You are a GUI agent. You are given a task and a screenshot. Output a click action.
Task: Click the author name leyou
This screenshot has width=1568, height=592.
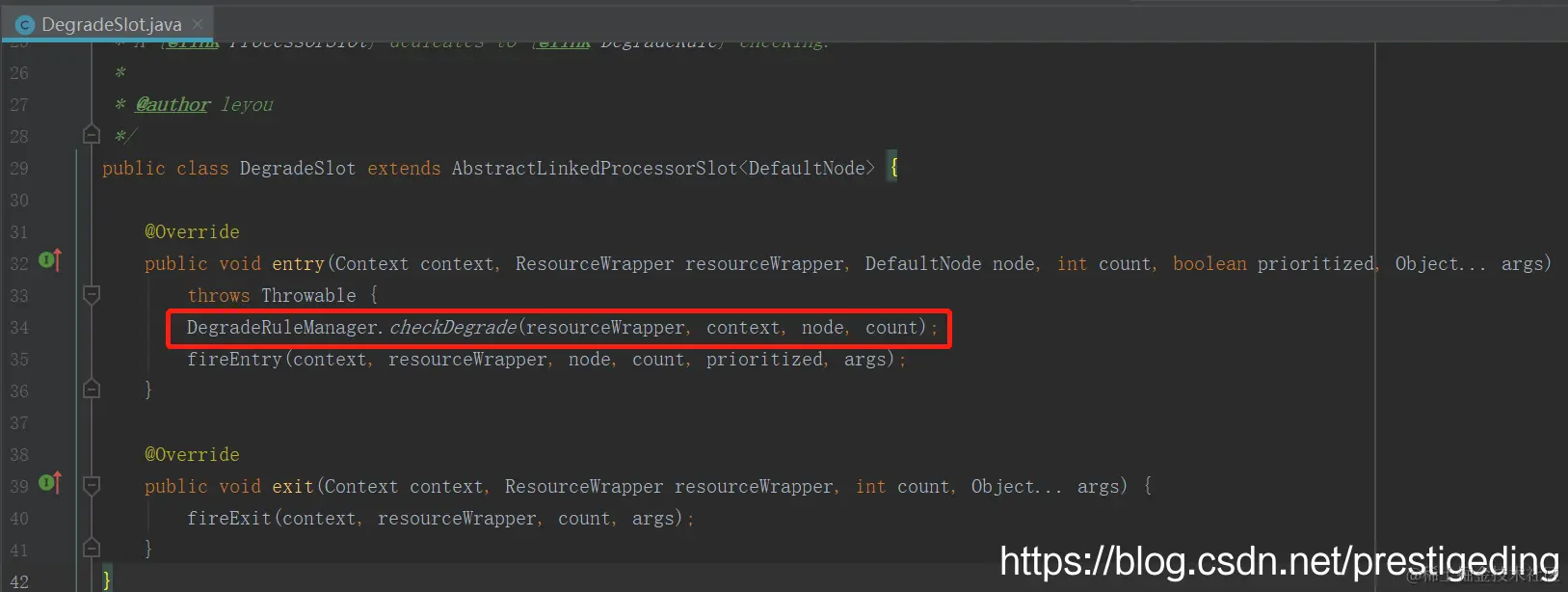[247, 104]
